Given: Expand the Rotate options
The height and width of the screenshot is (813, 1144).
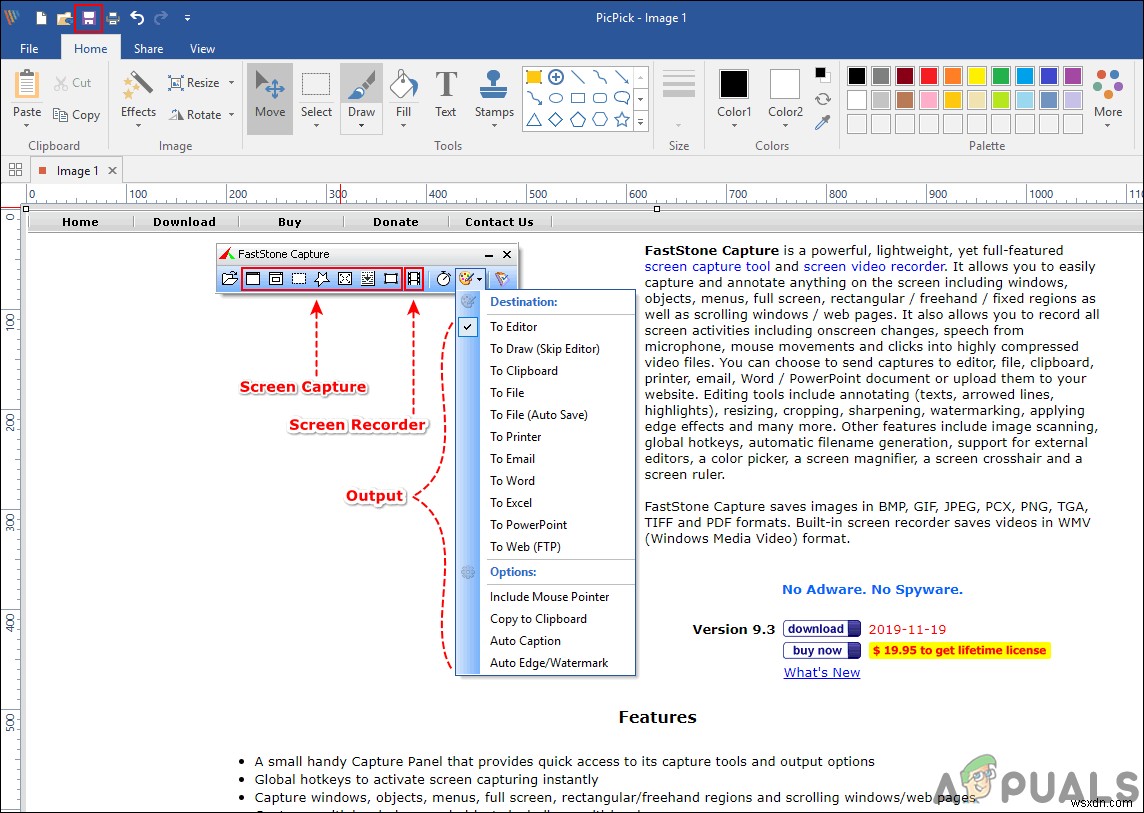Looking at the screenshot, I should click(230, 114).
